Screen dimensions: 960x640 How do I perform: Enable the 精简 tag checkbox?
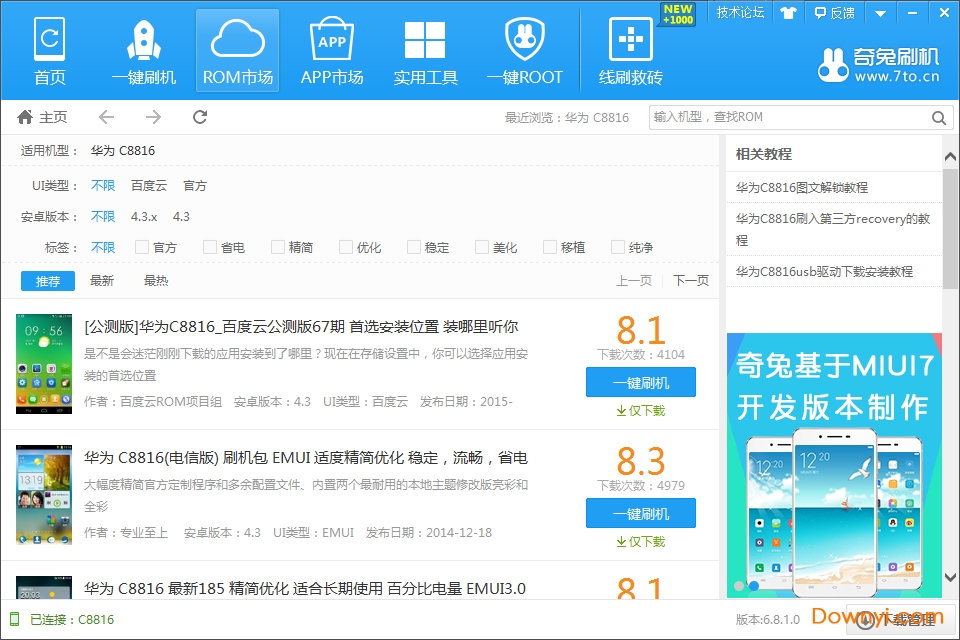(x=278, y=247)
